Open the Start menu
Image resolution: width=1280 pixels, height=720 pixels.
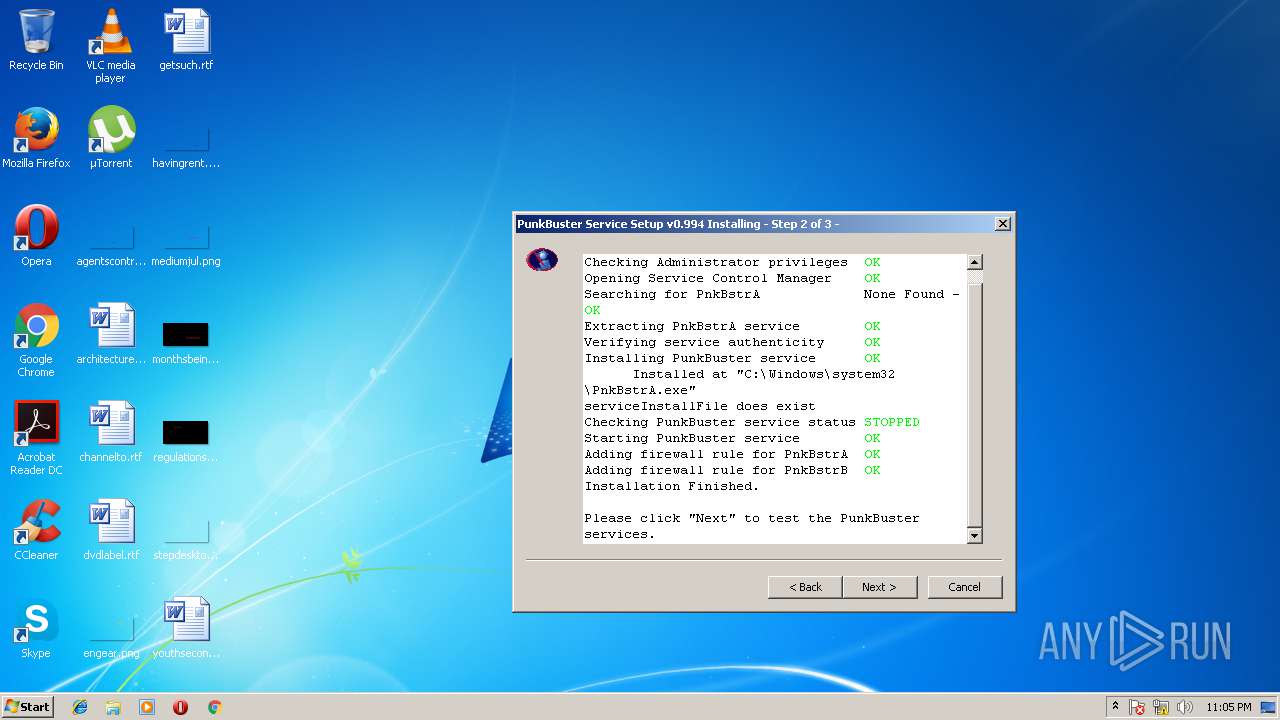[x=28, y=706]
